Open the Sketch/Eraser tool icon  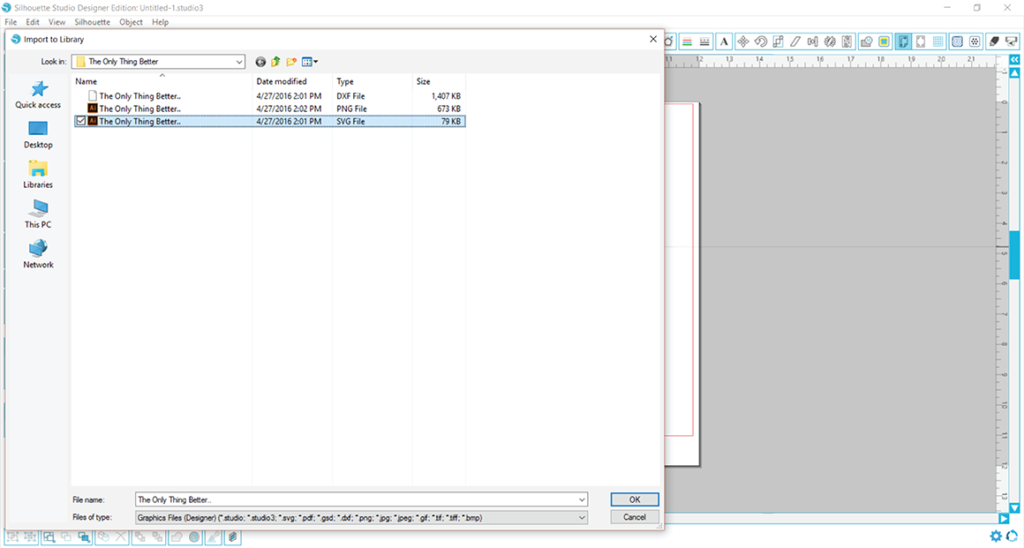[x=994, y=42]
